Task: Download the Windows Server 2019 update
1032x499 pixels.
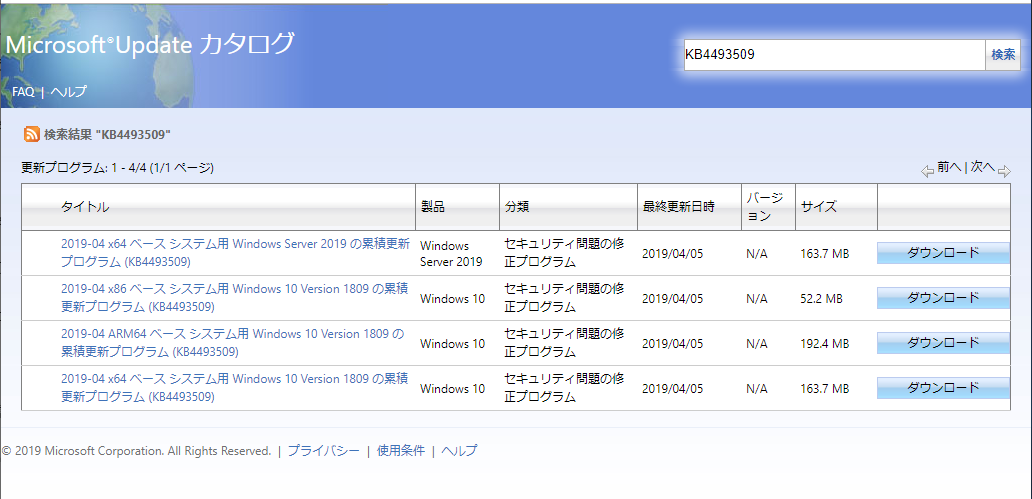Action: [943, 253]
